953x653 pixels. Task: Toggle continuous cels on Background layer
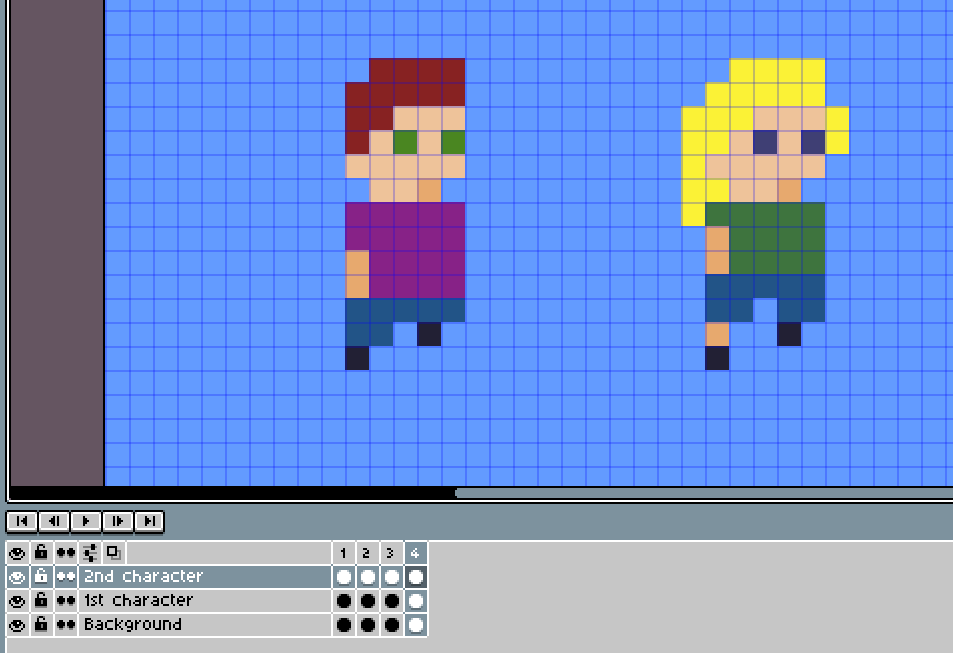click(x=66, y=624)
